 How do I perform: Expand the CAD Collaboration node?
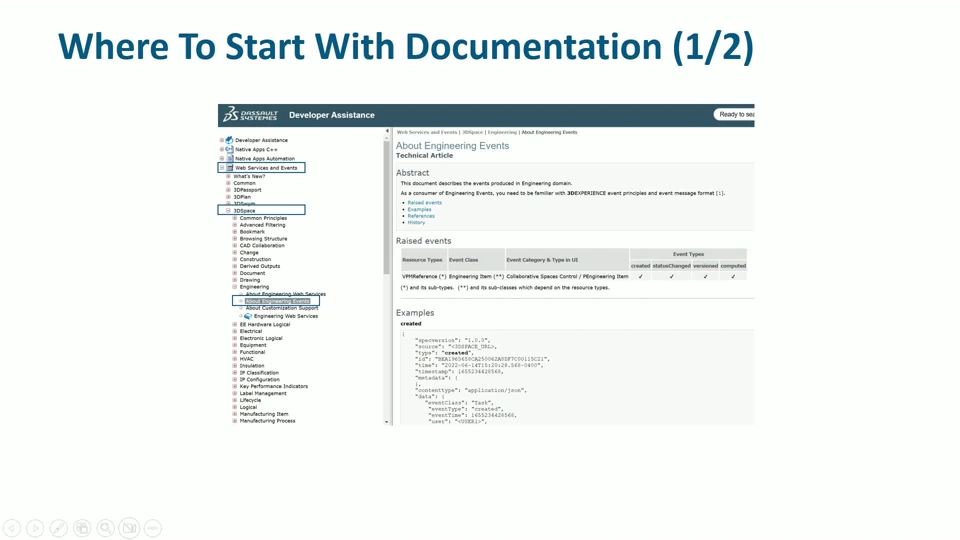[234, 246]
